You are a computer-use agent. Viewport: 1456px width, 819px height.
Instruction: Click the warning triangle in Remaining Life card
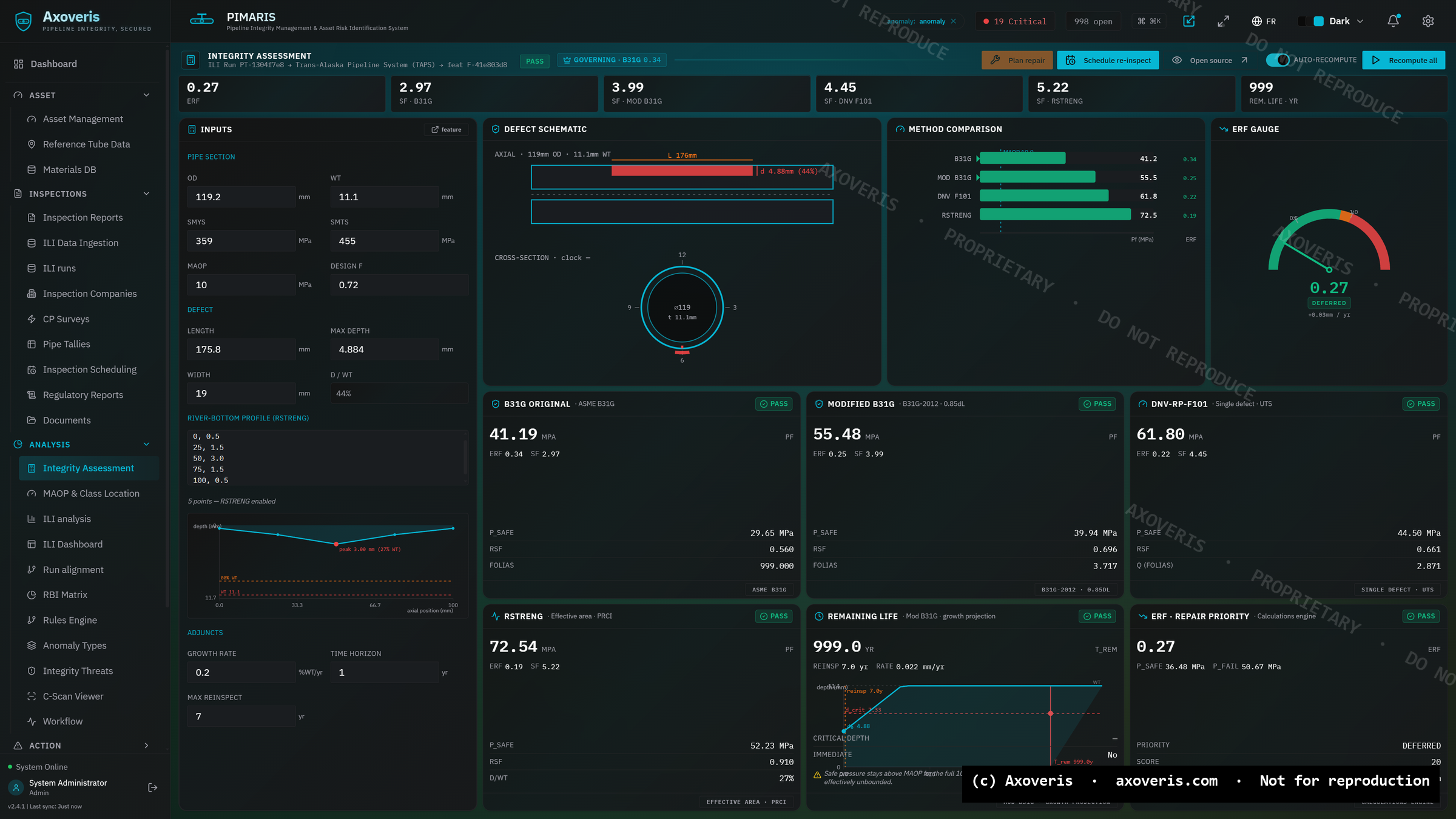[x=817, y=775]
